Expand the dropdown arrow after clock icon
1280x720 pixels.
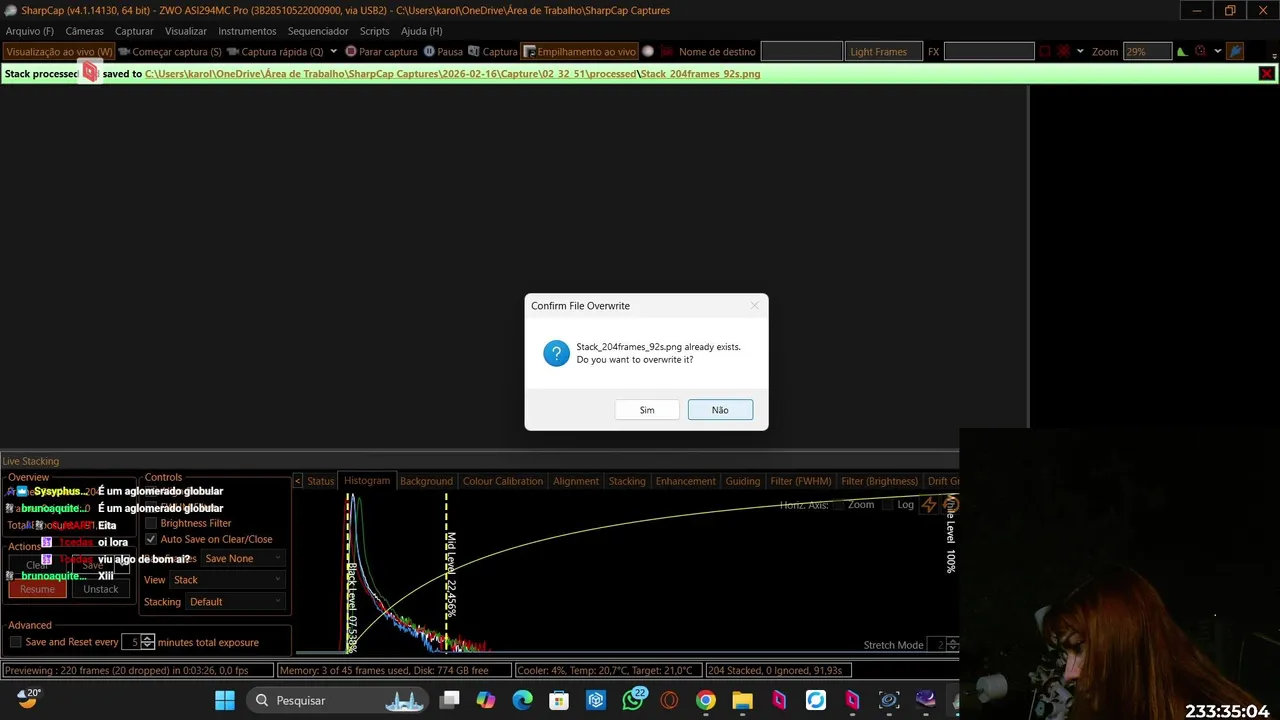(1217, 51)
